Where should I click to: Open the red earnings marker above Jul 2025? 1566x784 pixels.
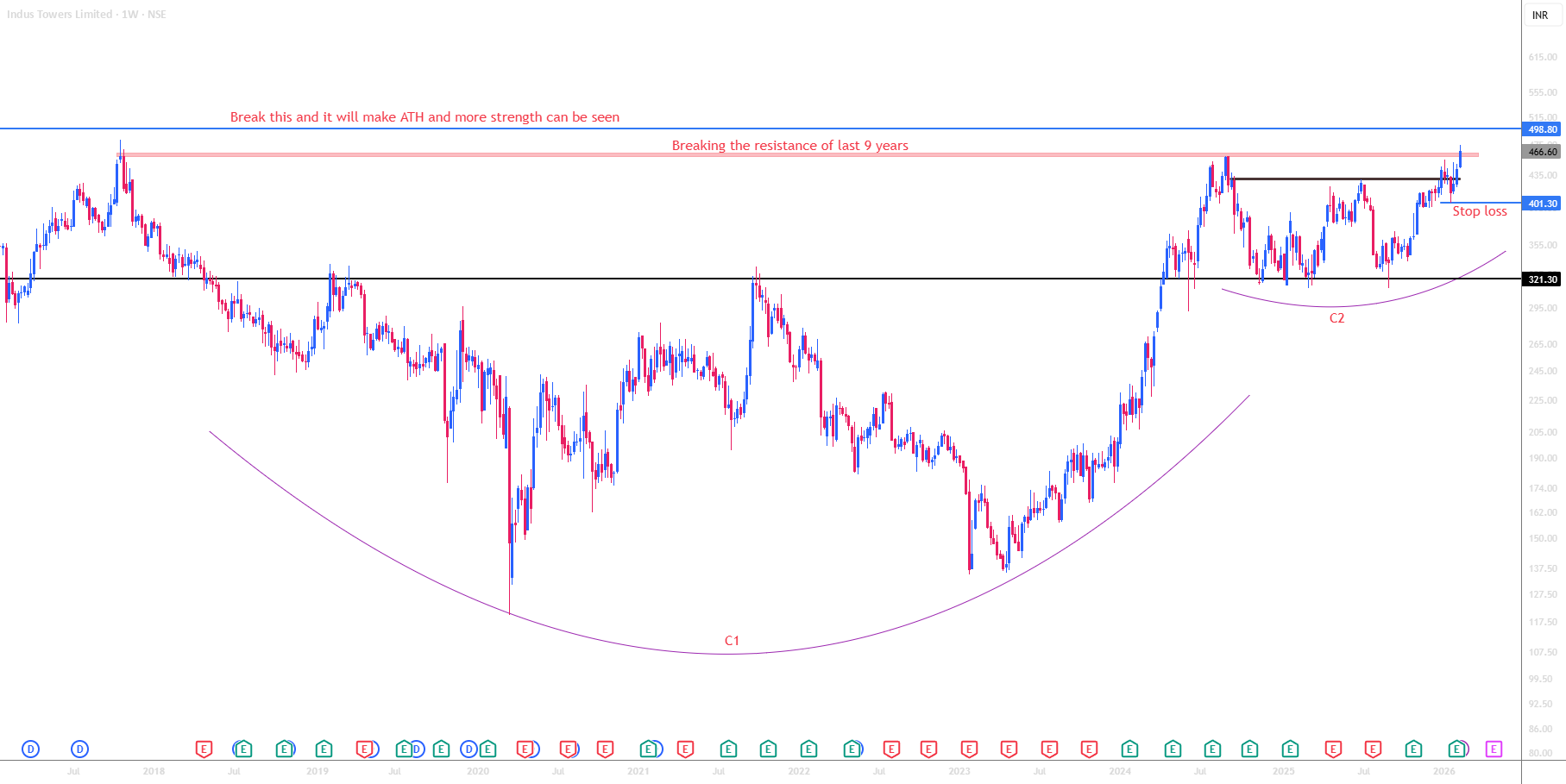(1373, 750)
